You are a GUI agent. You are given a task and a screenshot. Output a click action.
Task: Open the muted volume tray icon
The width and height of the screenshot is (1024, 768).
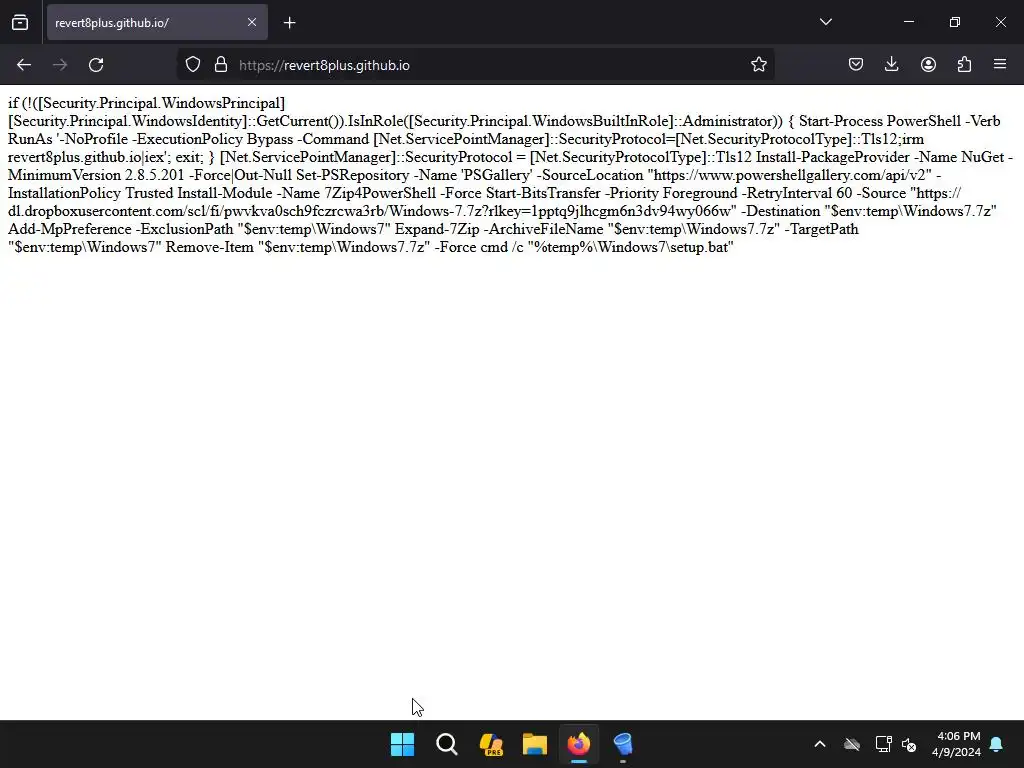click(909, 744)
